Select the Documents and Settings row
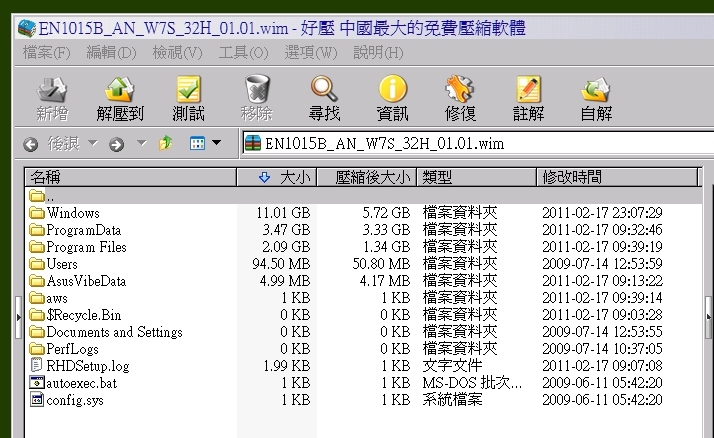This screenshot has width=714, height=438. point(364,332)
